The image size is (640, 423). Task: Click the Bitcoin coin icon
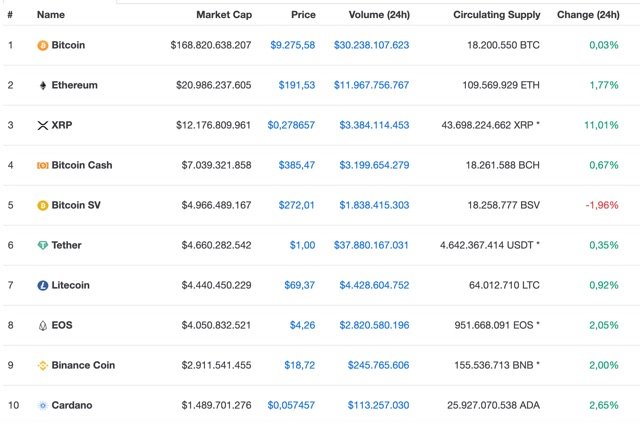point(42,45)
